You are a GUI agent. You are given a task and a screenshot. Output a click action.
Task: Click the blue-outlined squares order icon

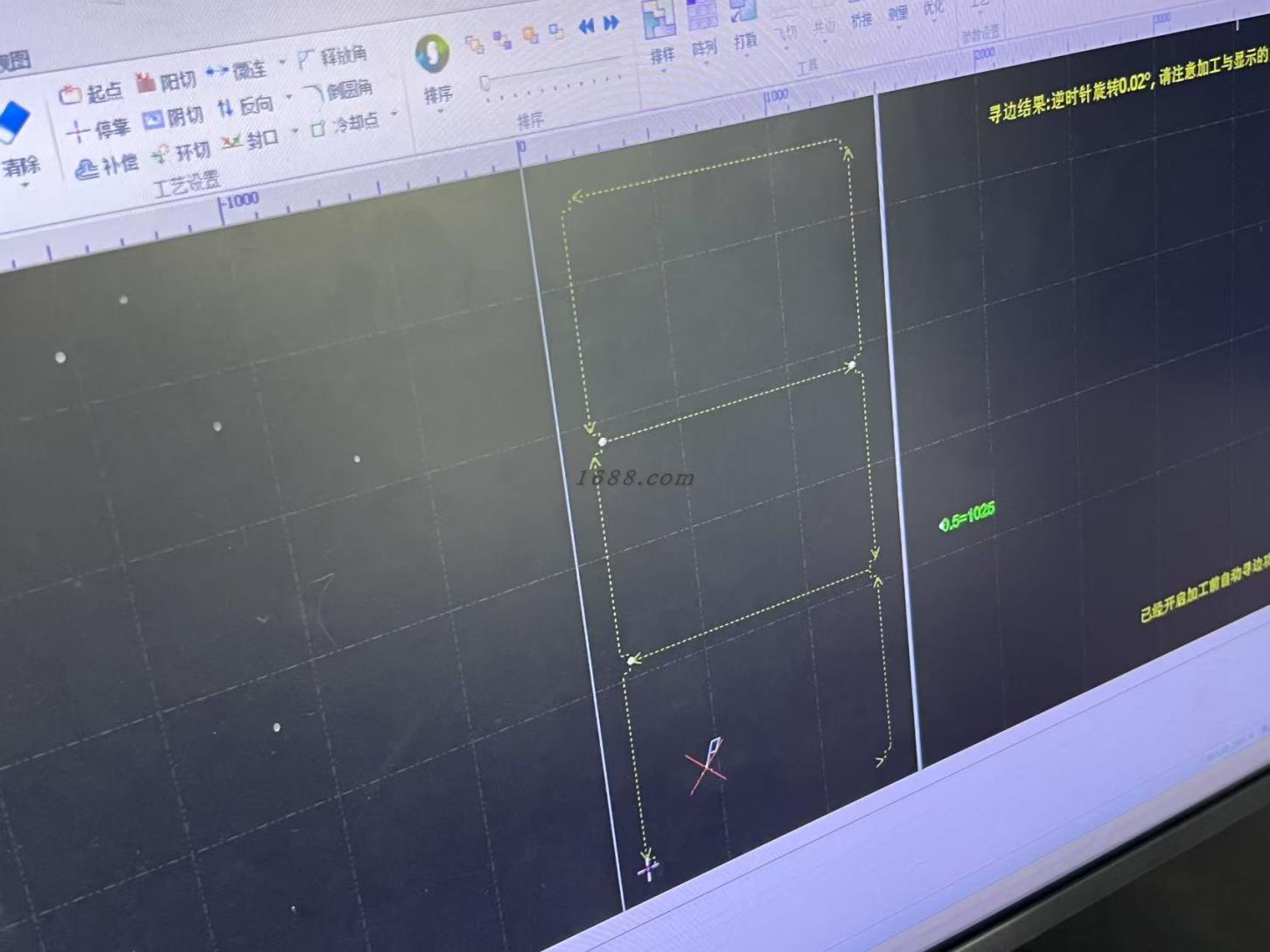click(x=556, y=31)
